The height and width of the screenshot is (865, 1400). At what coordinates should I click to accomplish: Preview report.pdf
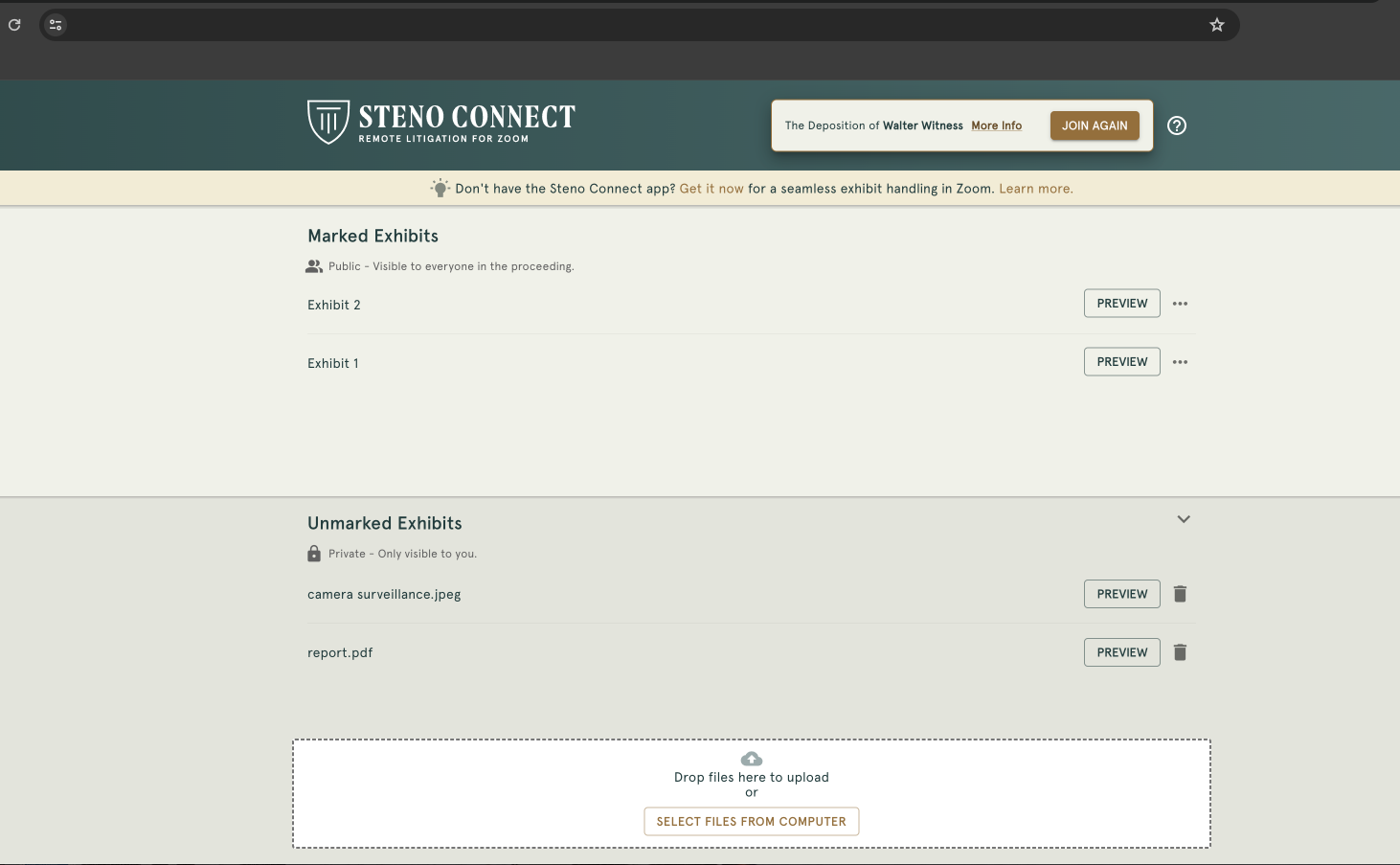click(x=1121, y=652)
